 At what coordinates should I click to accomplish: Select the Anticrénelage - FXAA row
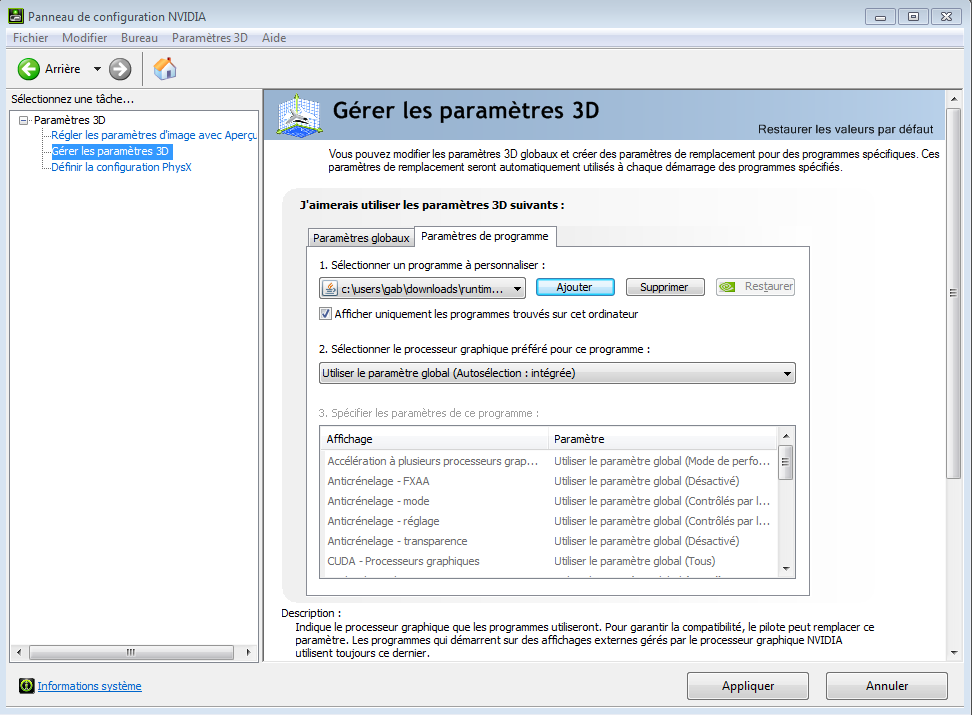pyautogui.click(x=549, y=481)
